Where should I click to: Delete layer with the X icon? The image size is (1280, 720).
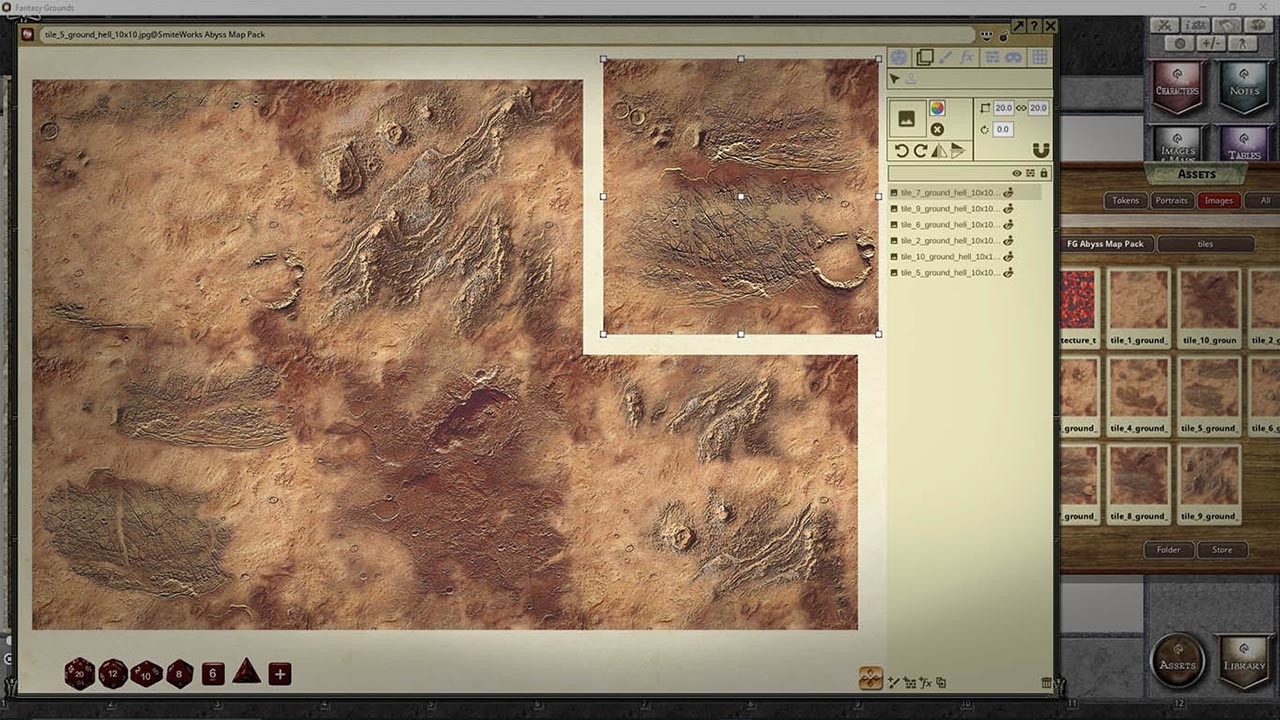click(x=937, y=130)
